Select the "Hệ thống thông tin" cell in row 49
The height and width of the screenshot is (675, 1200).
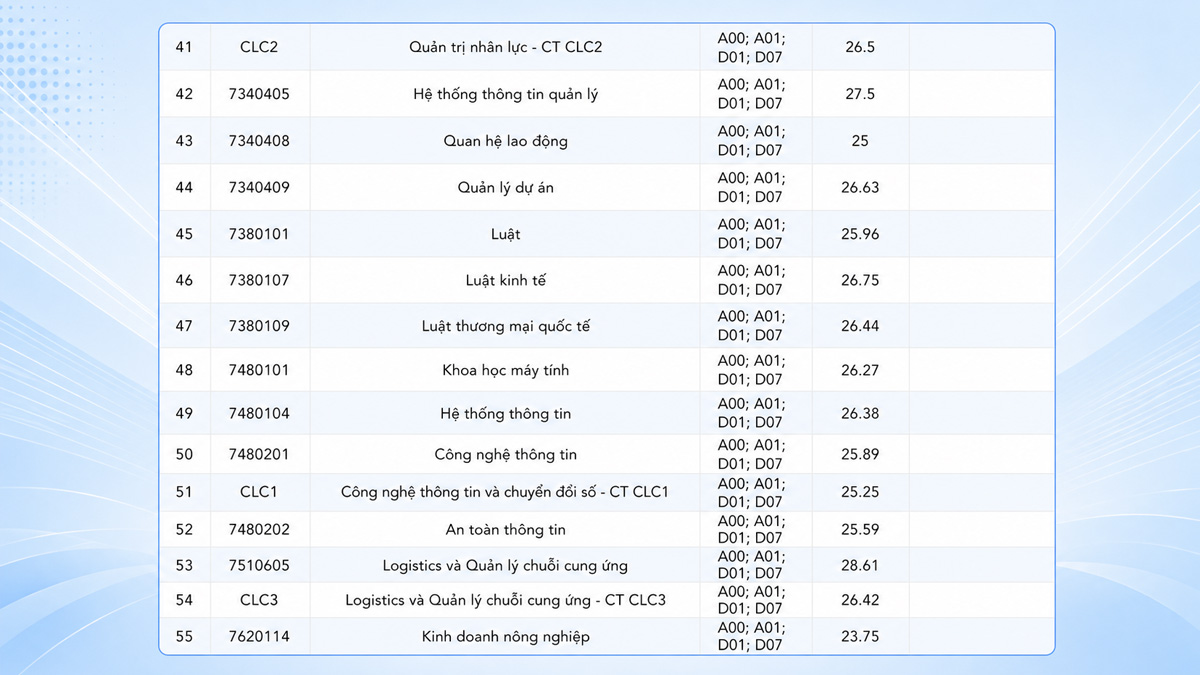pos(506,413)
